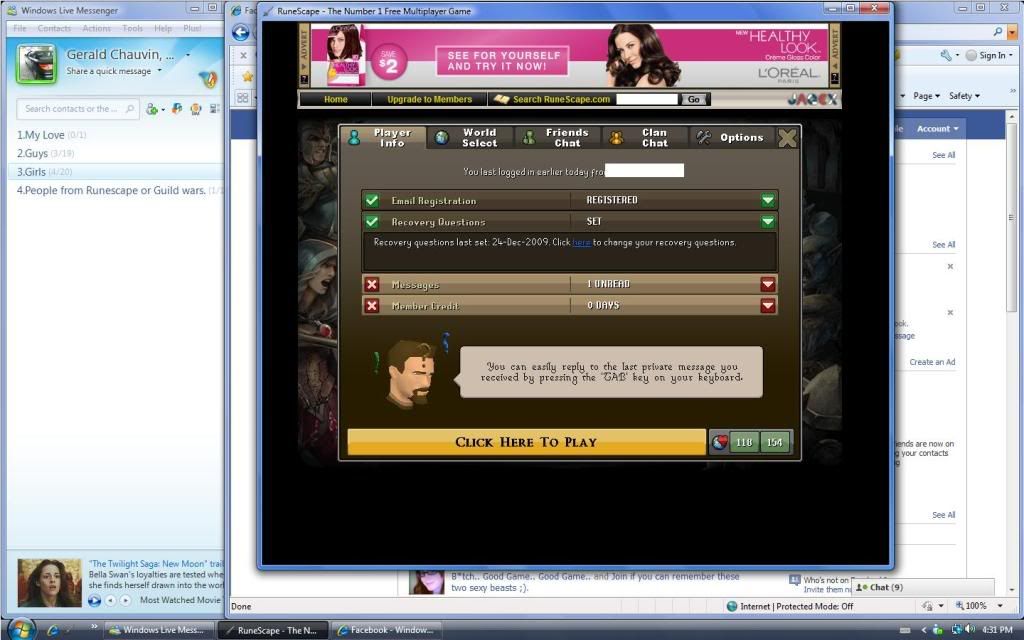Image resolution: width=1024 pixels, height=640 pixels.
Task: Expand the 3.Girls contact group
Action: coord(44,172)
